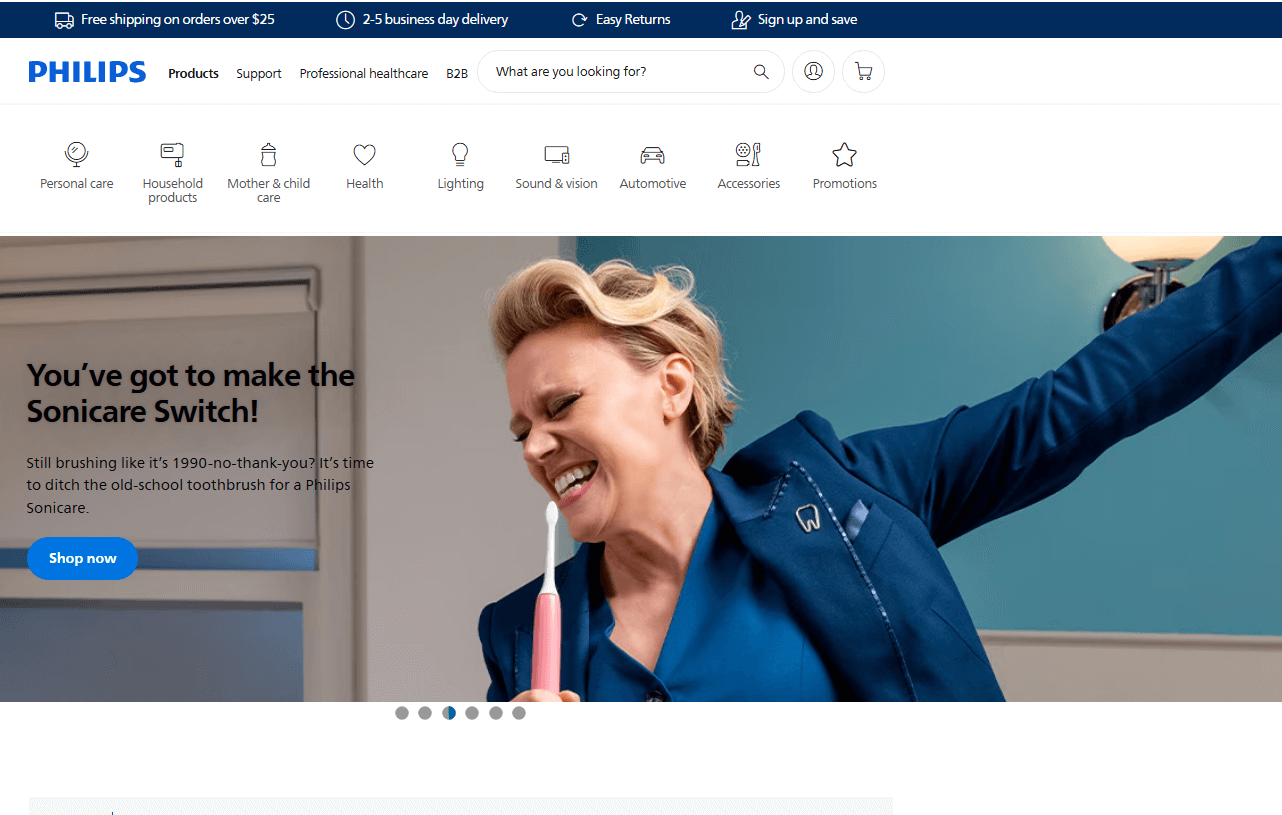
Task: Open the Support menu
Action: [259, 73]
